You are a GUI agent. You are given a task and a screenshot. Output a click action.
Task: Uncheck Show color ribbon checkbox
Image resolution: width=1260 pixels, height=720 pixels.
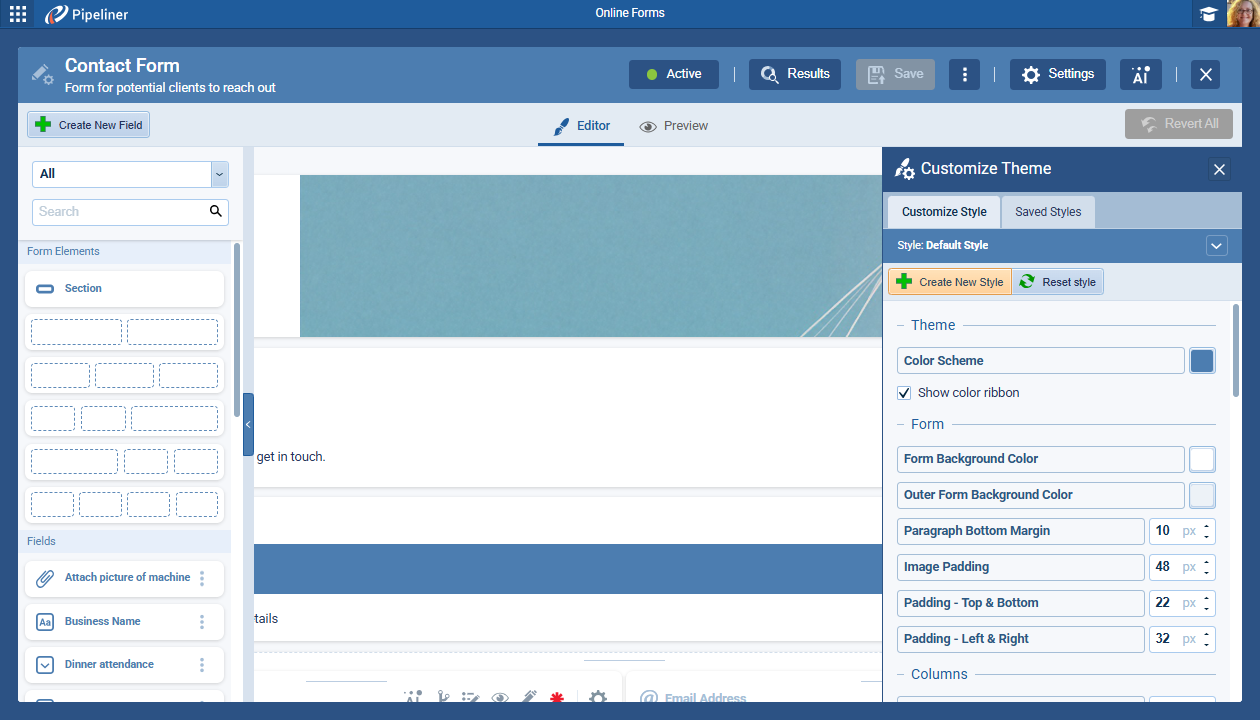tap(904, 393)
